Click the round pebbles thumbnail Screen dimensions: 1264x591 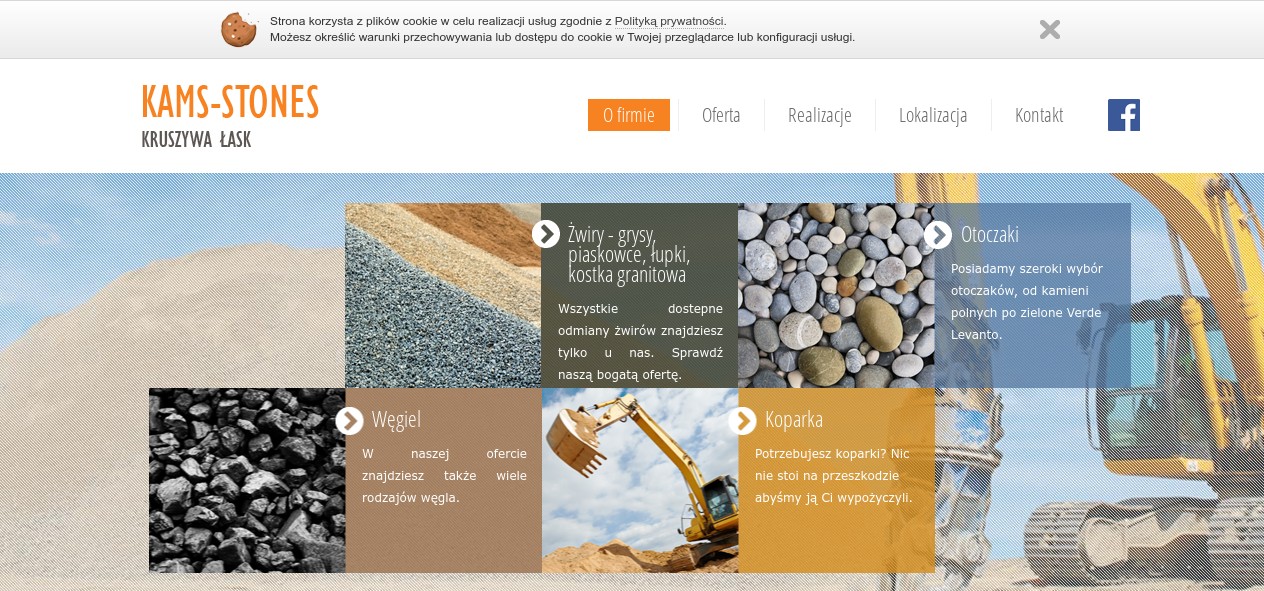pyautogui.click(x=836, y=295)
